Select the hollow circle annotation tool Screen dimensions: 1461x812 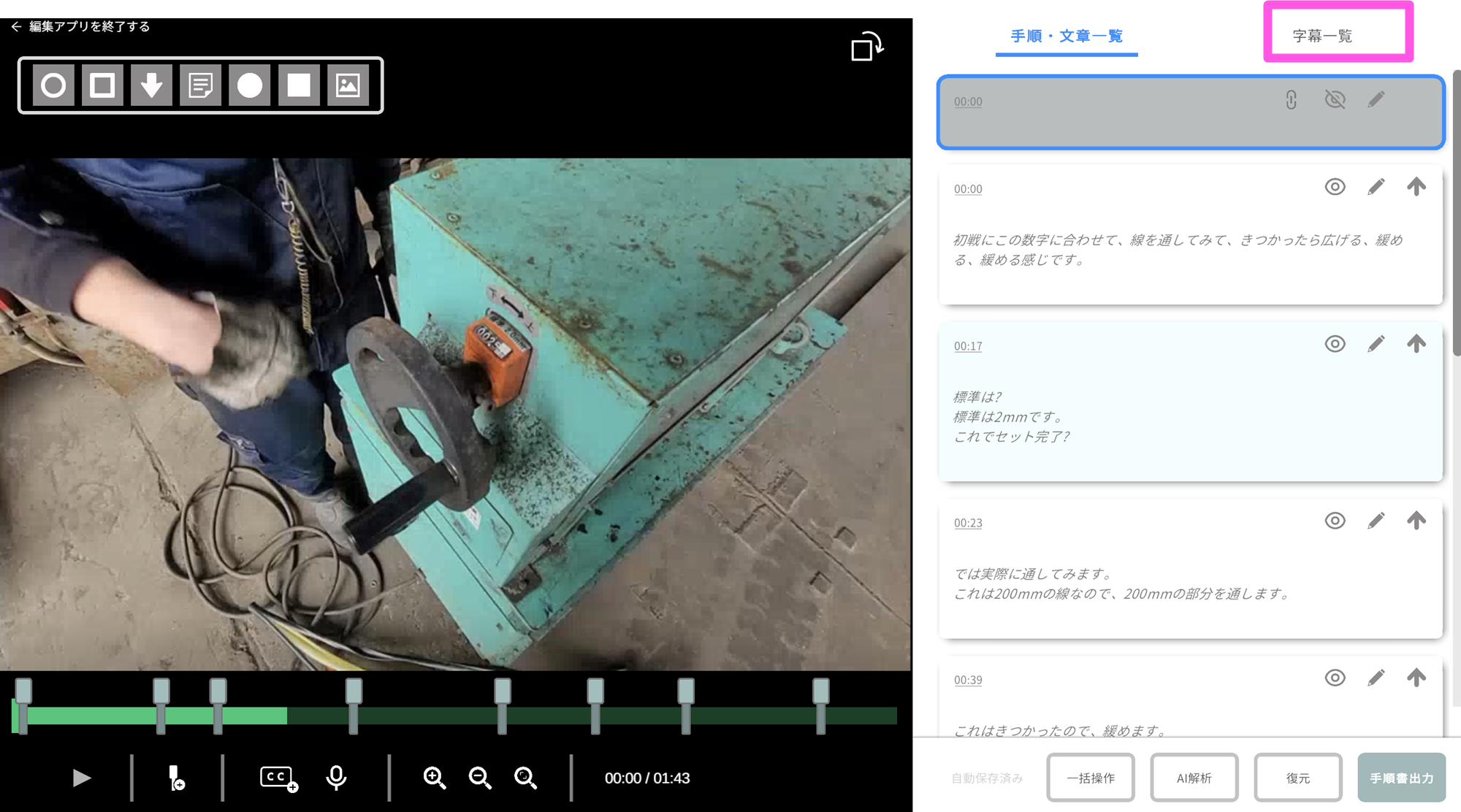pos(53,85)
